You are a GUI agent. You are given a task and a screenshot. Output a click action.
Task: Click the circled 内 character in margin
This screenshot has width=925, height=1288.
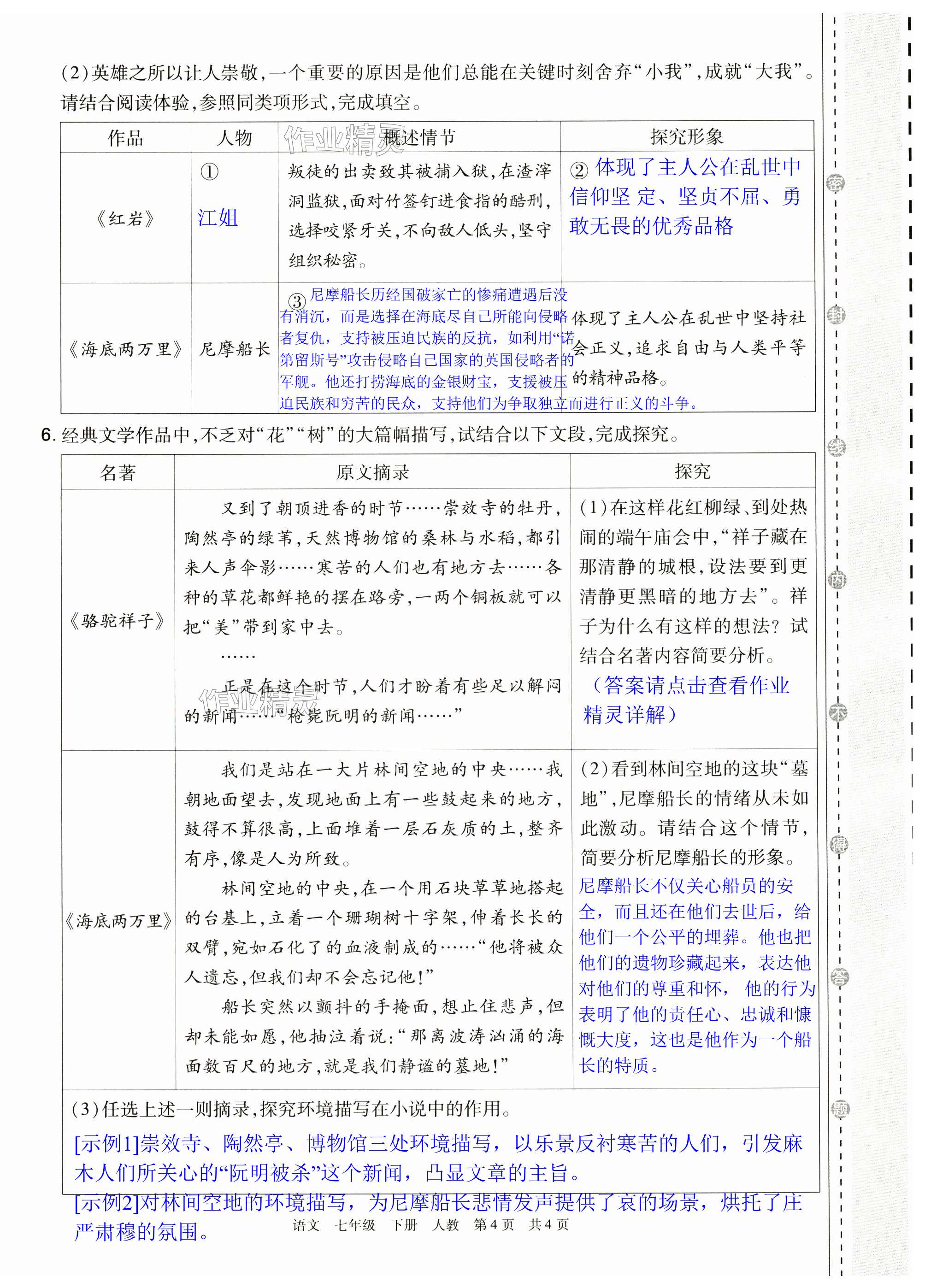[x=837, y=580]
